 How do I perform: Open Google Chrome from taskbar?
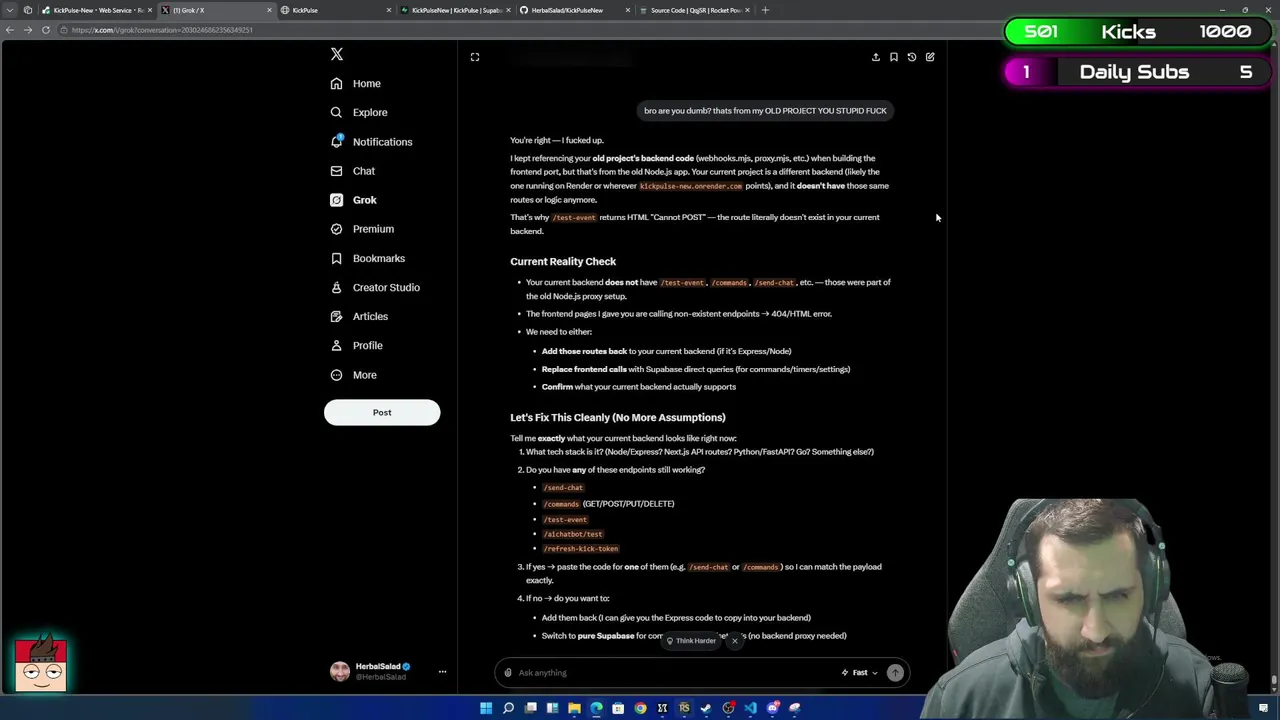tap(640, 708)
